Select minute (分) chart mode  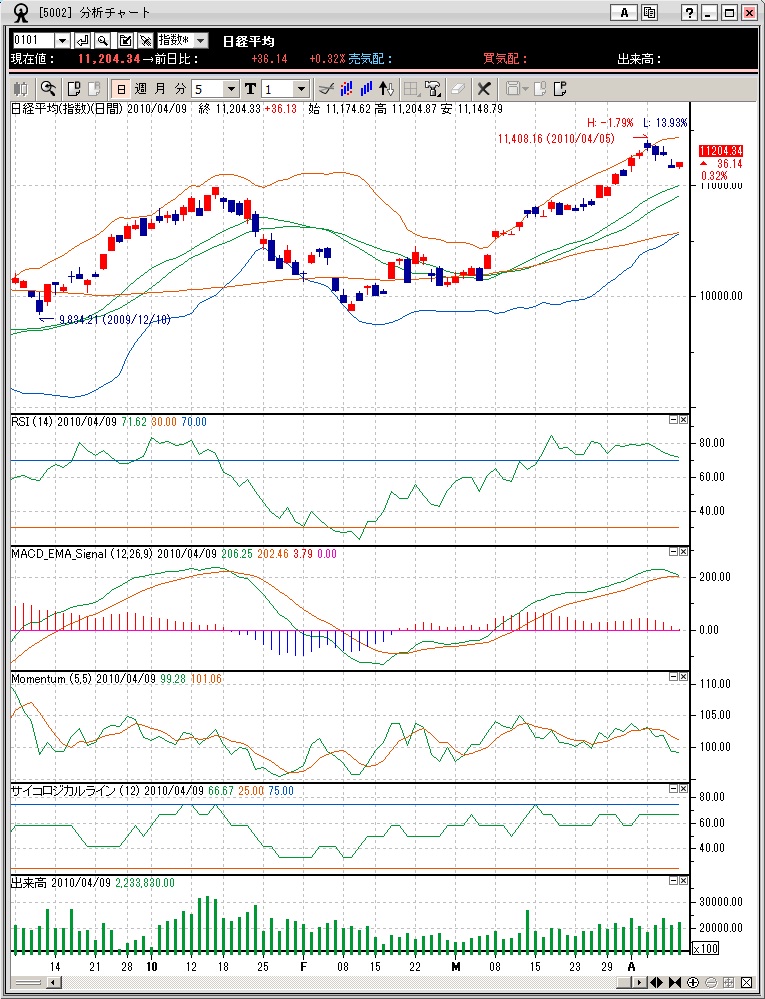pyautogui.click(x=179, y=89)
